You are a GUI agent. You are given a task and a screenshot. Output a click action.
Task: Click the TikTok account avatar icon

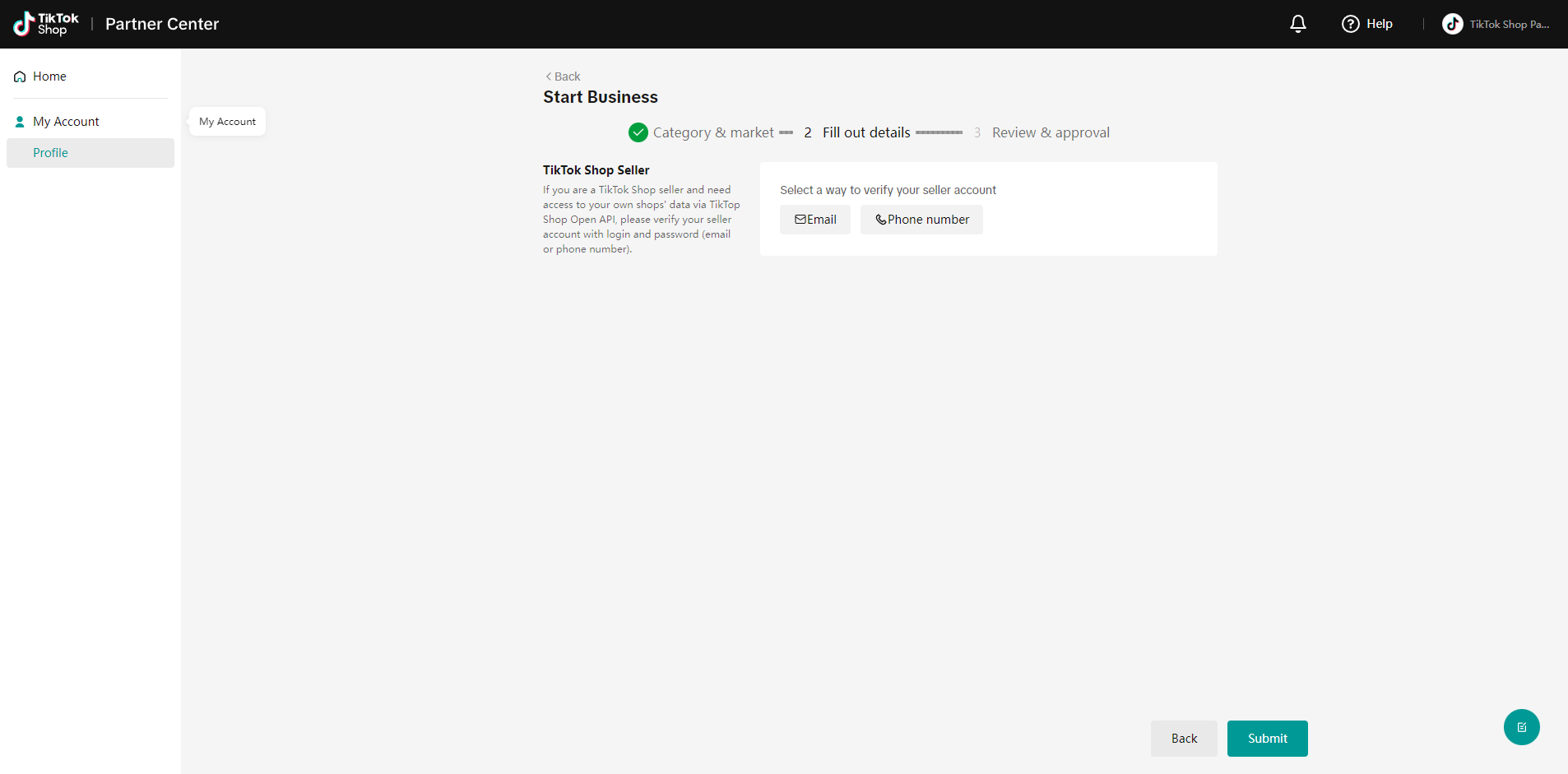(x=1452, y=24)
